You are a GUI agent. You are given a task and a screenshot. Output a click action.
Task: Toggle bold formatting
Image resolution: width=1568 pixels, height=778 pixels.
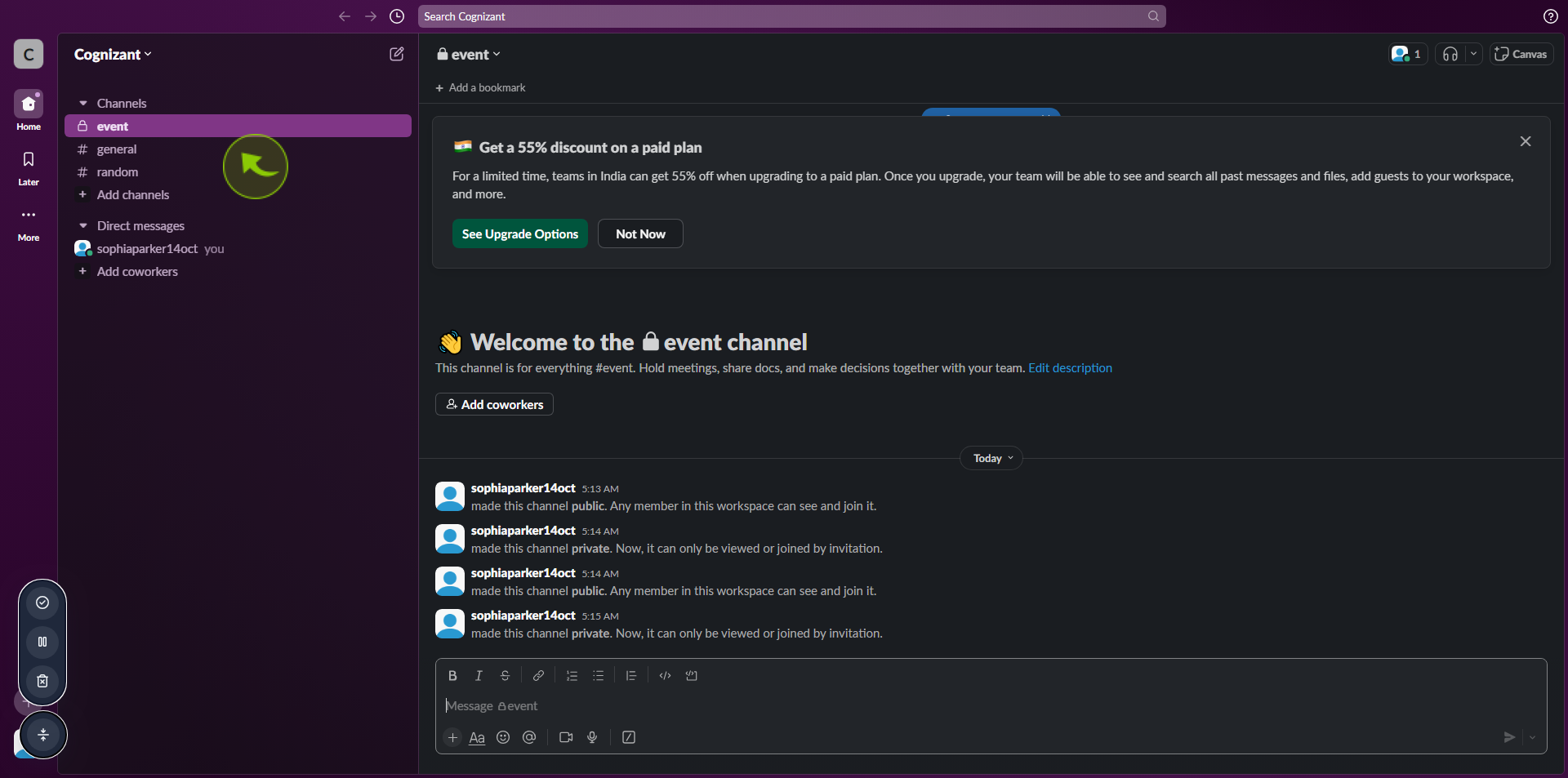click(x=452, y=676)
